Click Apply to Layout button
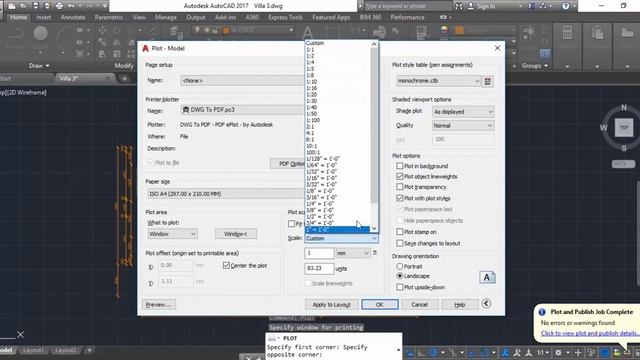This screenshot has height=360, width=640. coord(331,304)
